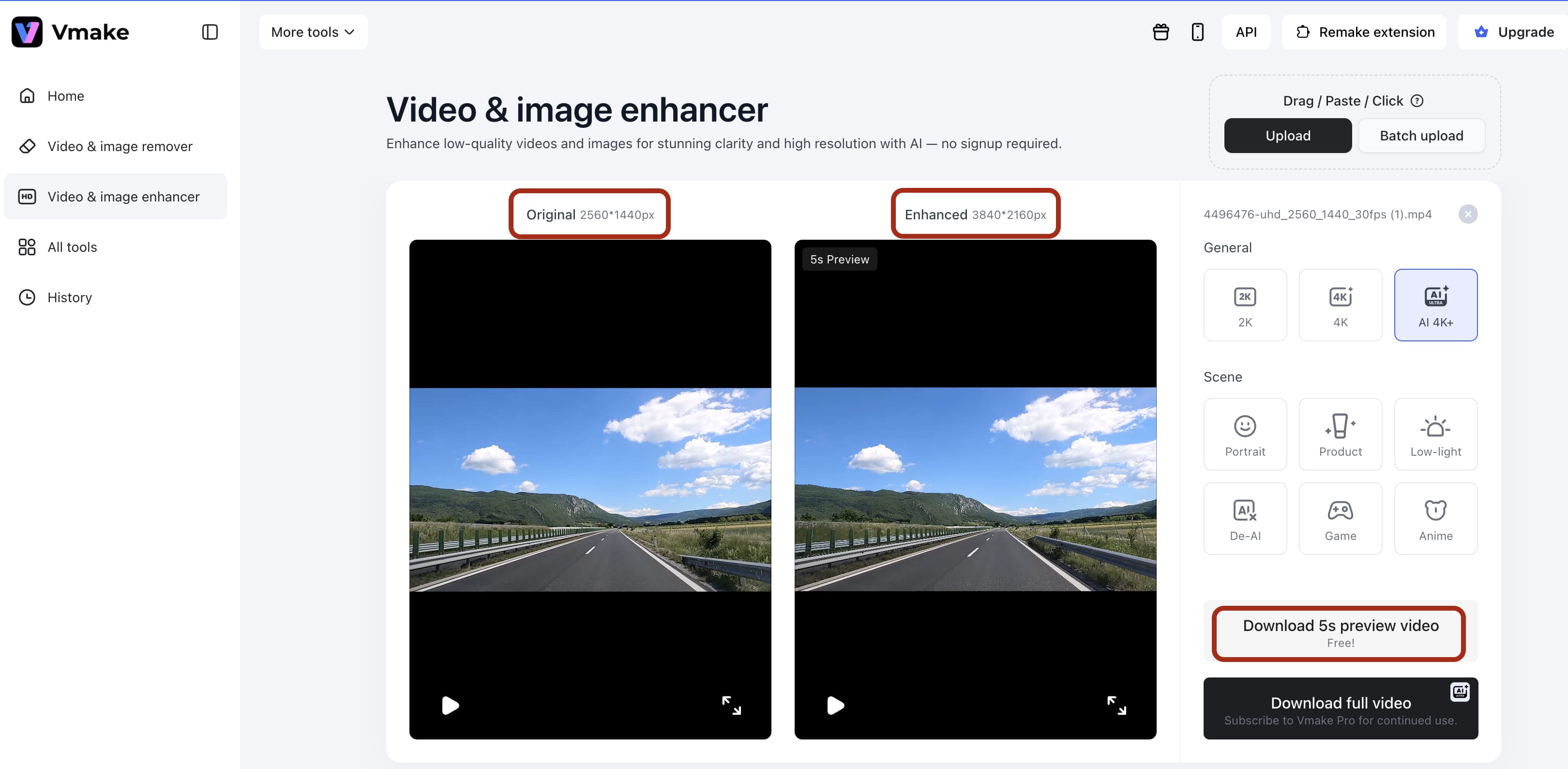
Task: Open Video & image remover
Action: (x=115, y=146)
